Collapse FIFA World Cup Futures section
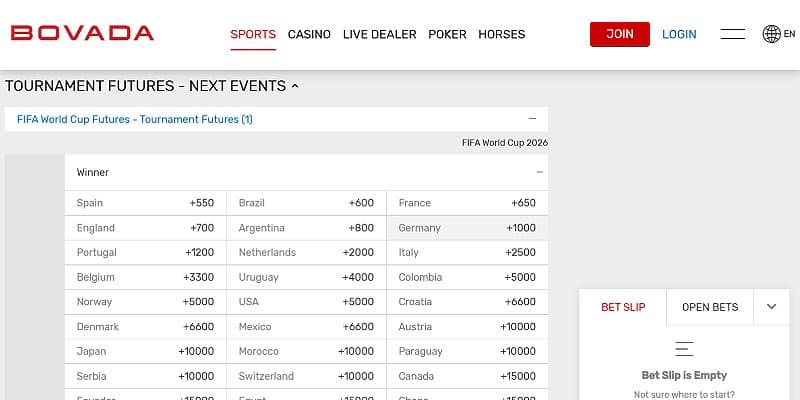The image size is (800, 400). pos(532,118)
